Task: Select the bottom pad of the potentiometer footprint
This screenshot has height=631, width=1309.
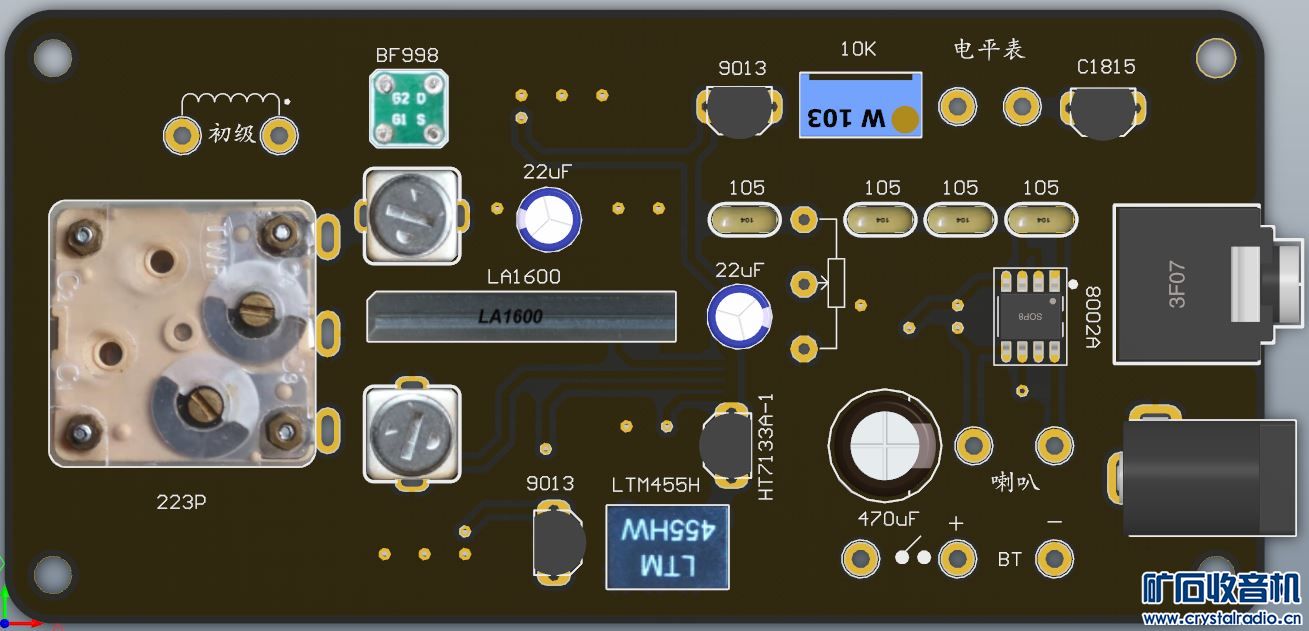Action: [803, 348]
